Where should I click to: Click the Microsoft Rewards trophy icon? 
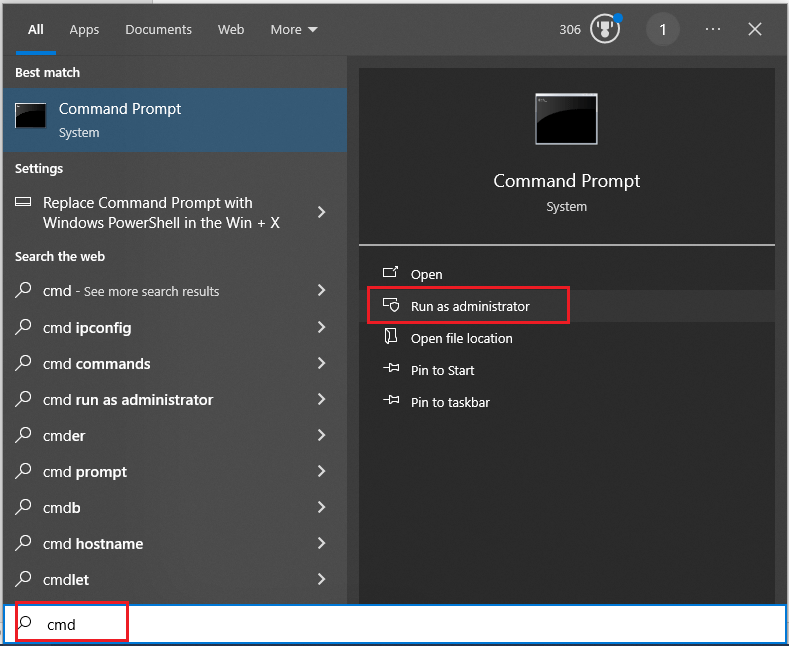click(x=604, y=30)
